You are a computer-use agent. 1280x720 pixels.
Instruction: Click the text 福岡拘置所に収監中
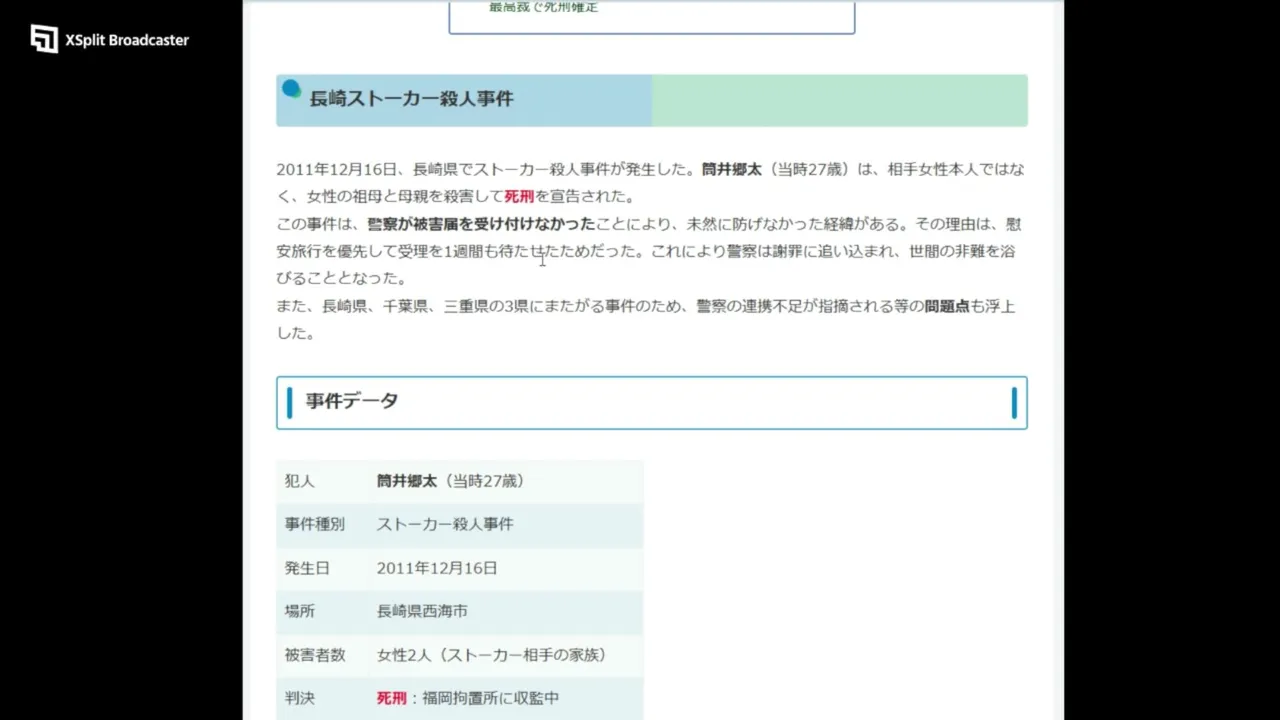click(491, 698)
